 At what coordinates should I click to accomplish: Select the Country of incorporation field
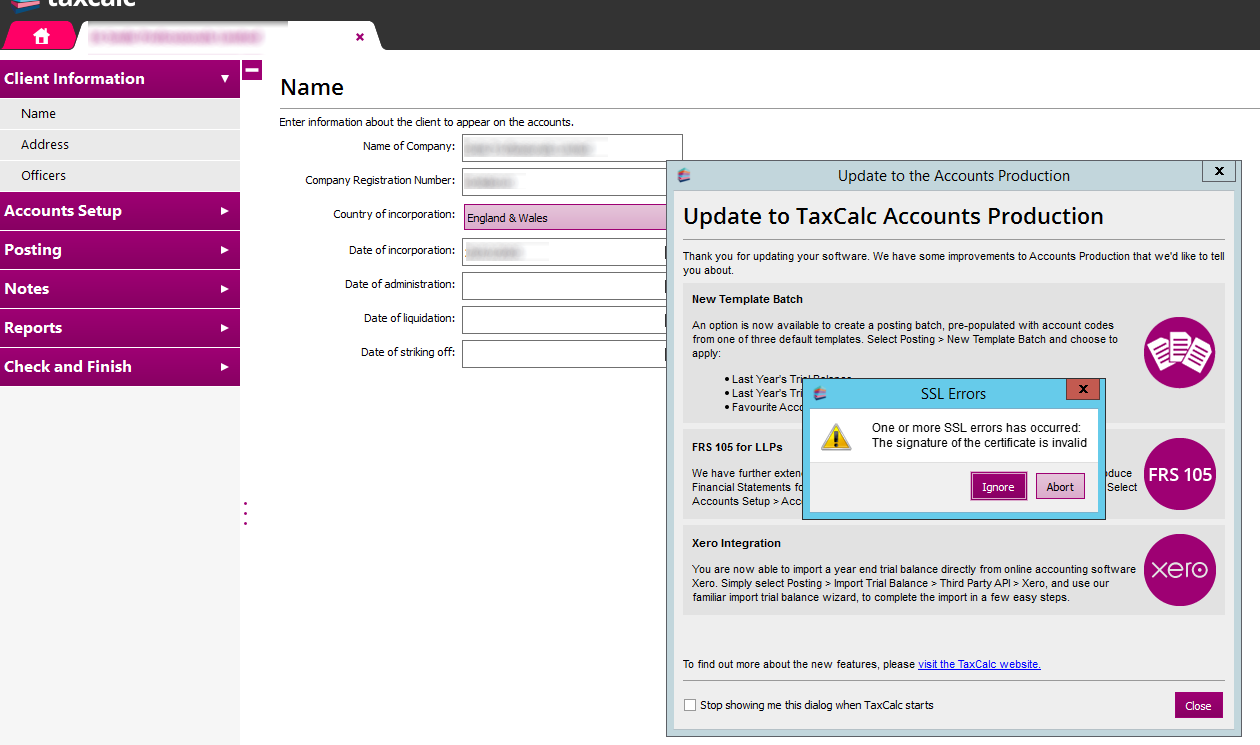564,215
